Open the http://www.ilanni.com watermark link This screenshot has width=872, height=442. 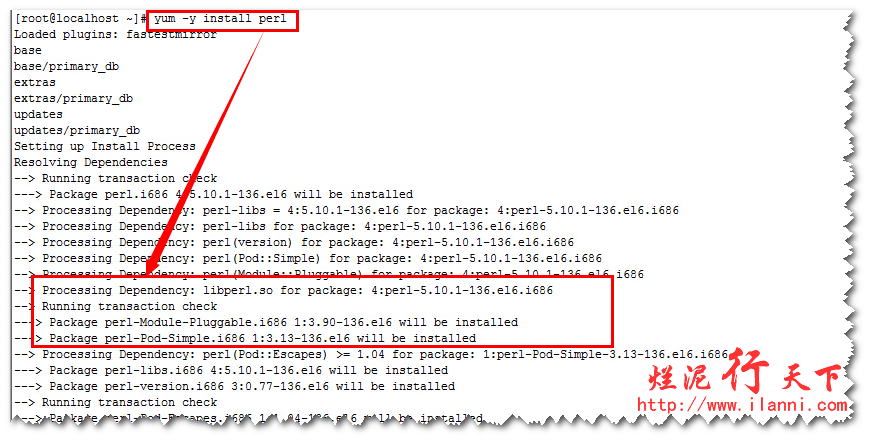pyautogui.click(x=742, y=405)
